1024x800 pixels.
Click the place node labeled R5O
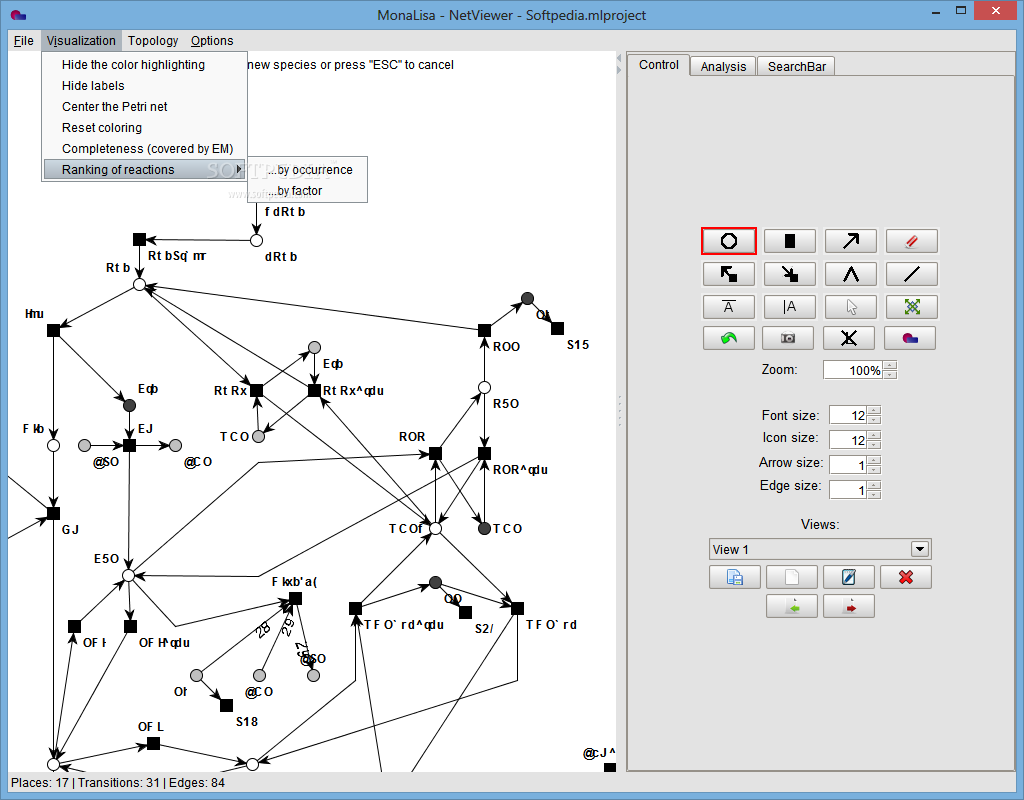[x=484, y=387]
